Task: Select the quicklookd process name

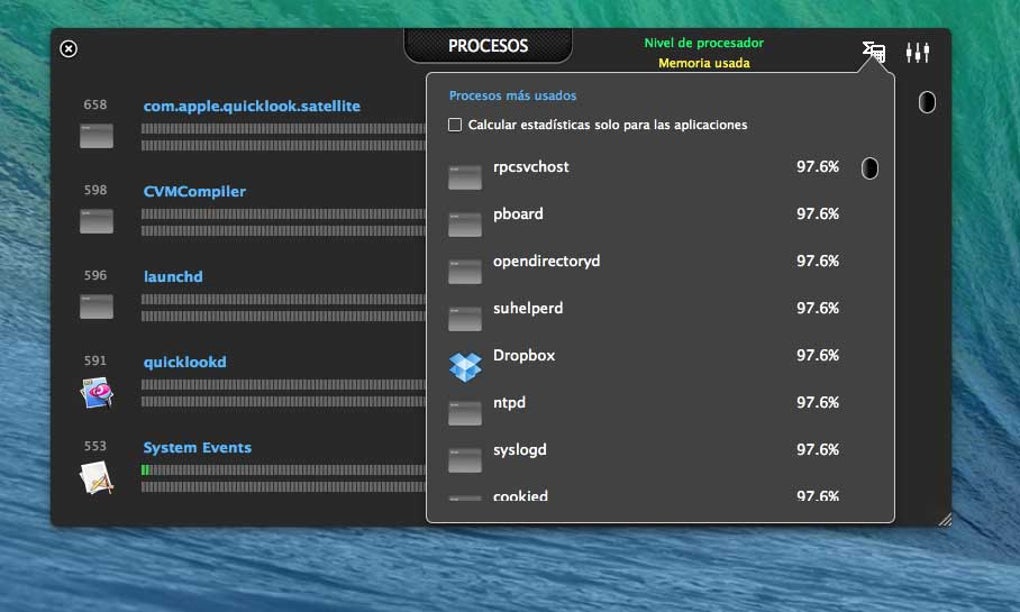Action: 185,362
